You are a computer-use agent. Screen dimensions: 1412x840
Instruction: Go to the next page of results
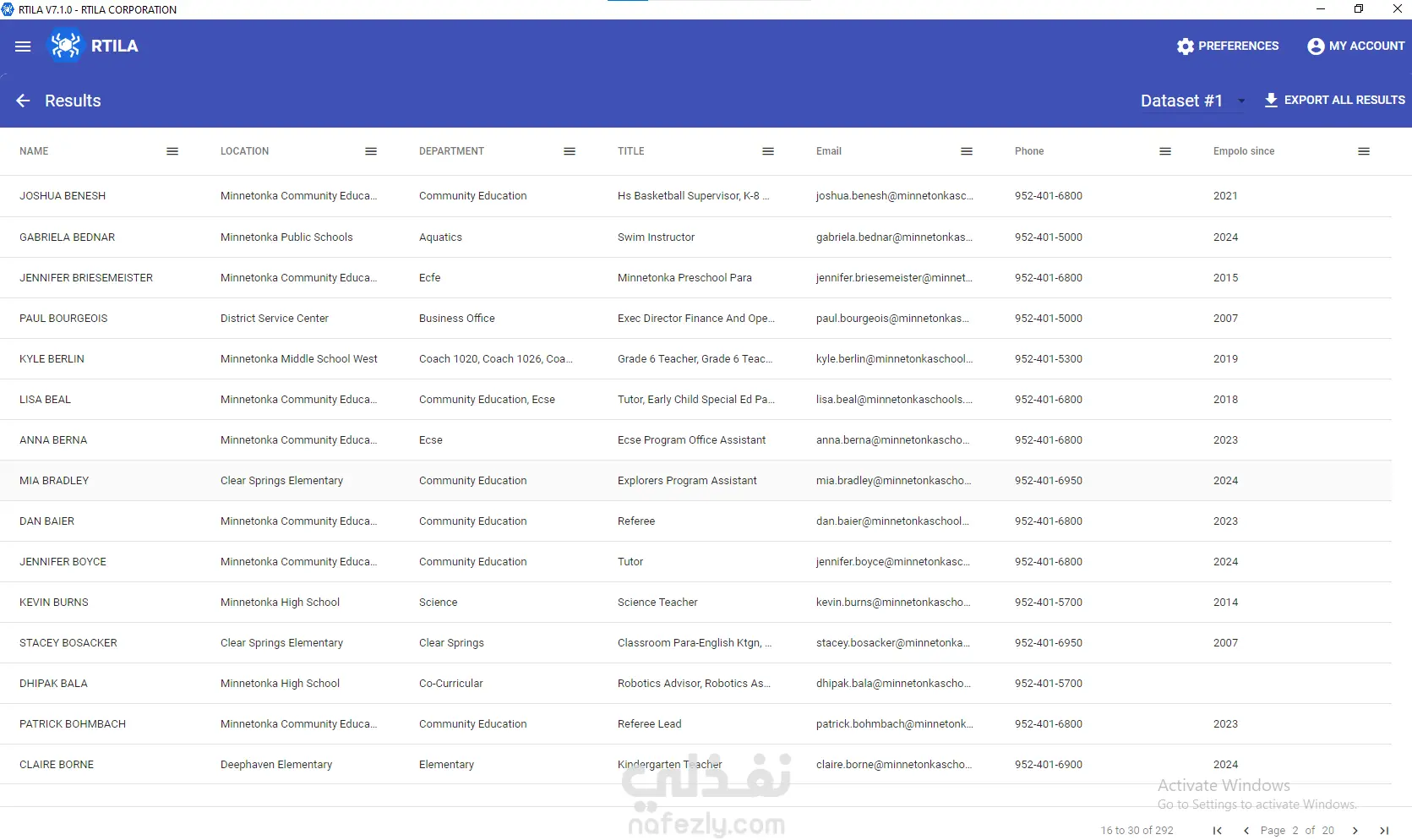tap(1355, 831)
